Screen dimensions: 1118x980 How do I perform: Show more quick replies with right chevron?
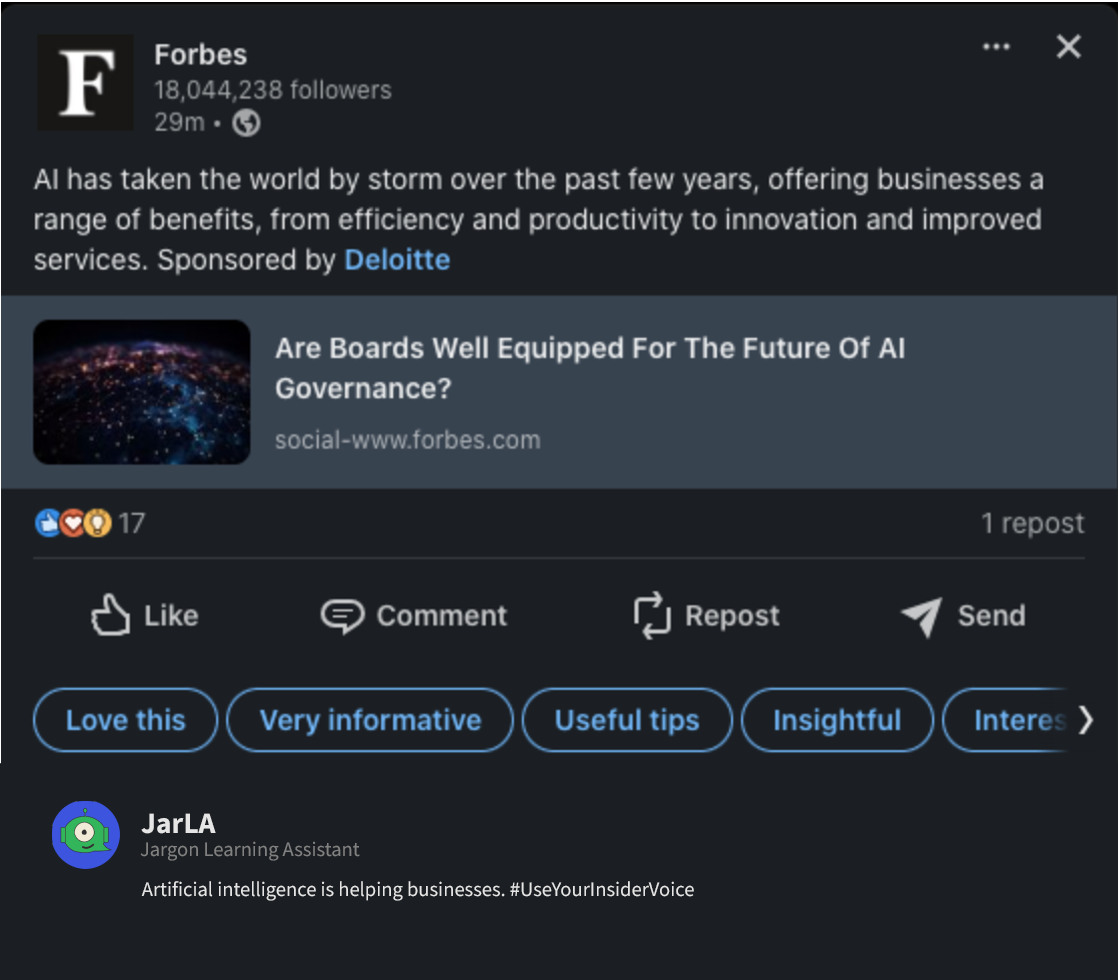point(1084,720)
